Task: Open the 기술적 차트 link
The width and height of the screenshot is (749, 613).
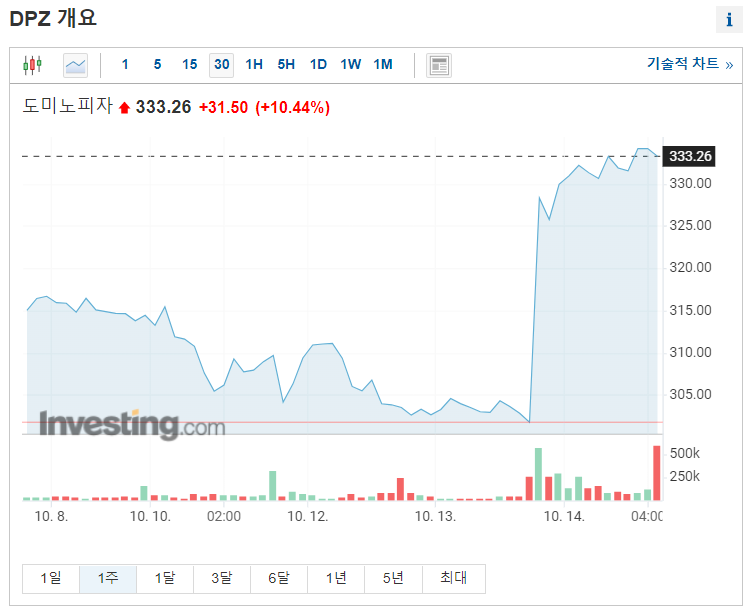Action: pos(690,64)
